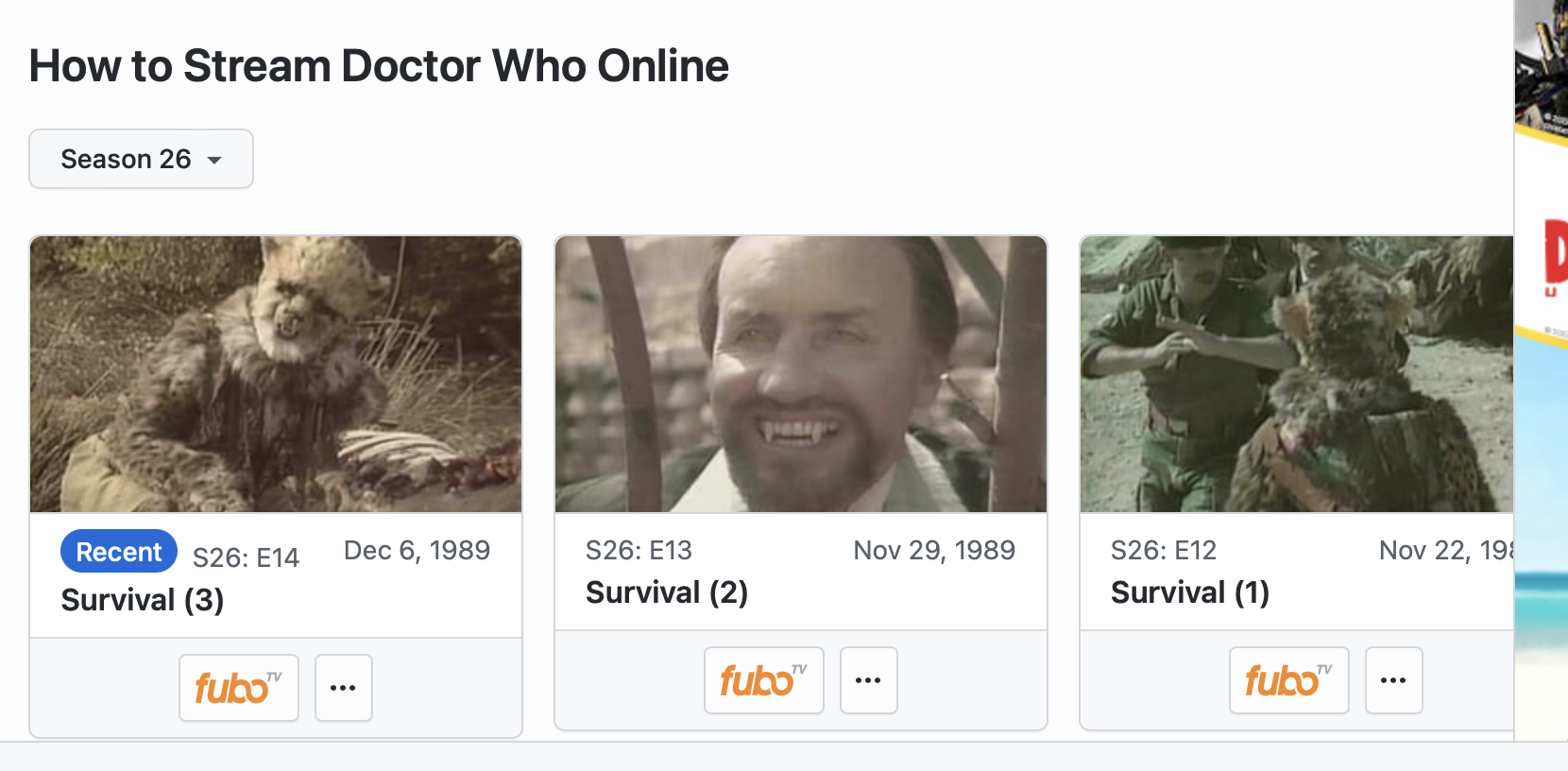Click the Survival (3) episode title
1568x771 pixels.
143,600
